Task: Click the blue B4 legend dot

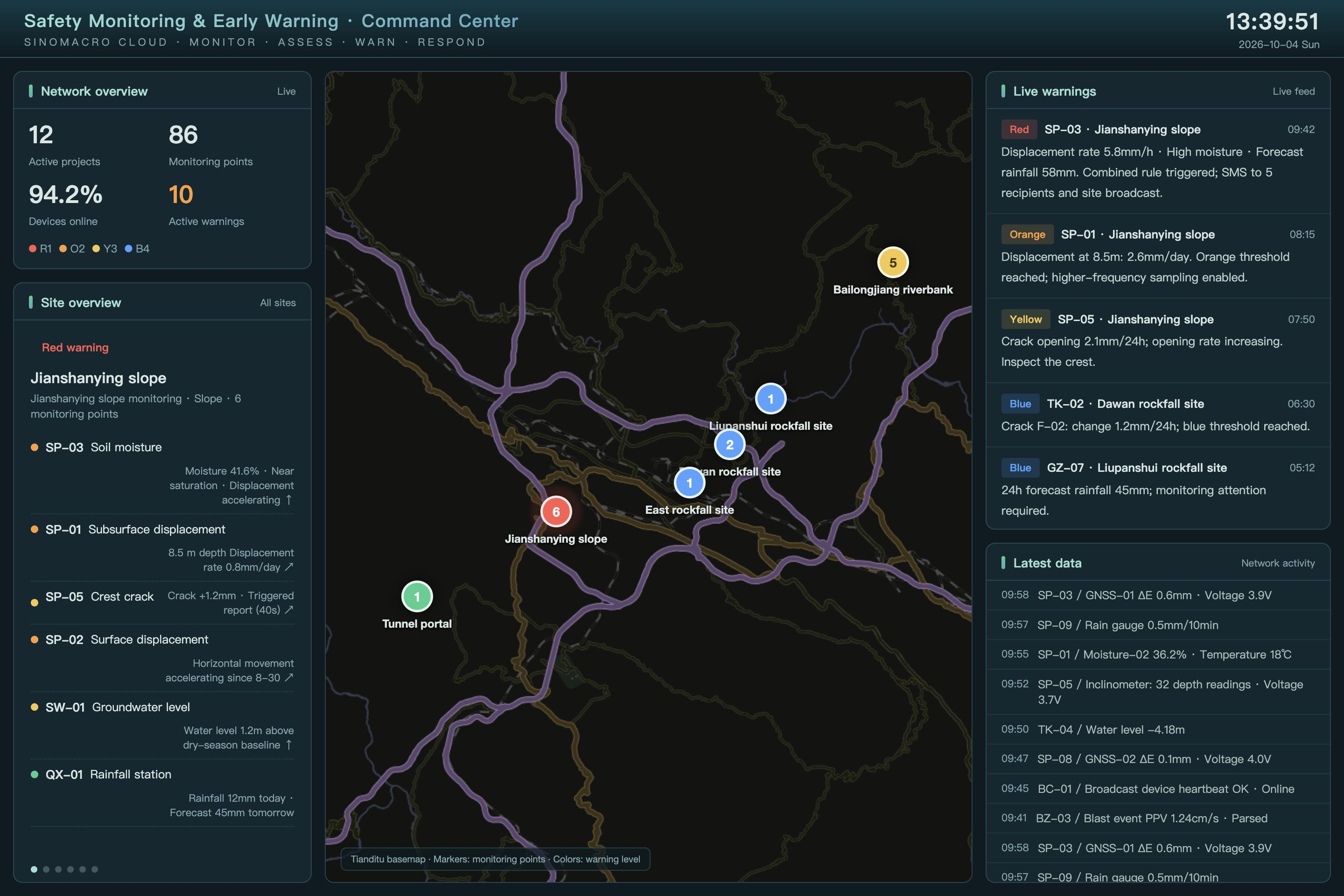Action: click(129, 249)
